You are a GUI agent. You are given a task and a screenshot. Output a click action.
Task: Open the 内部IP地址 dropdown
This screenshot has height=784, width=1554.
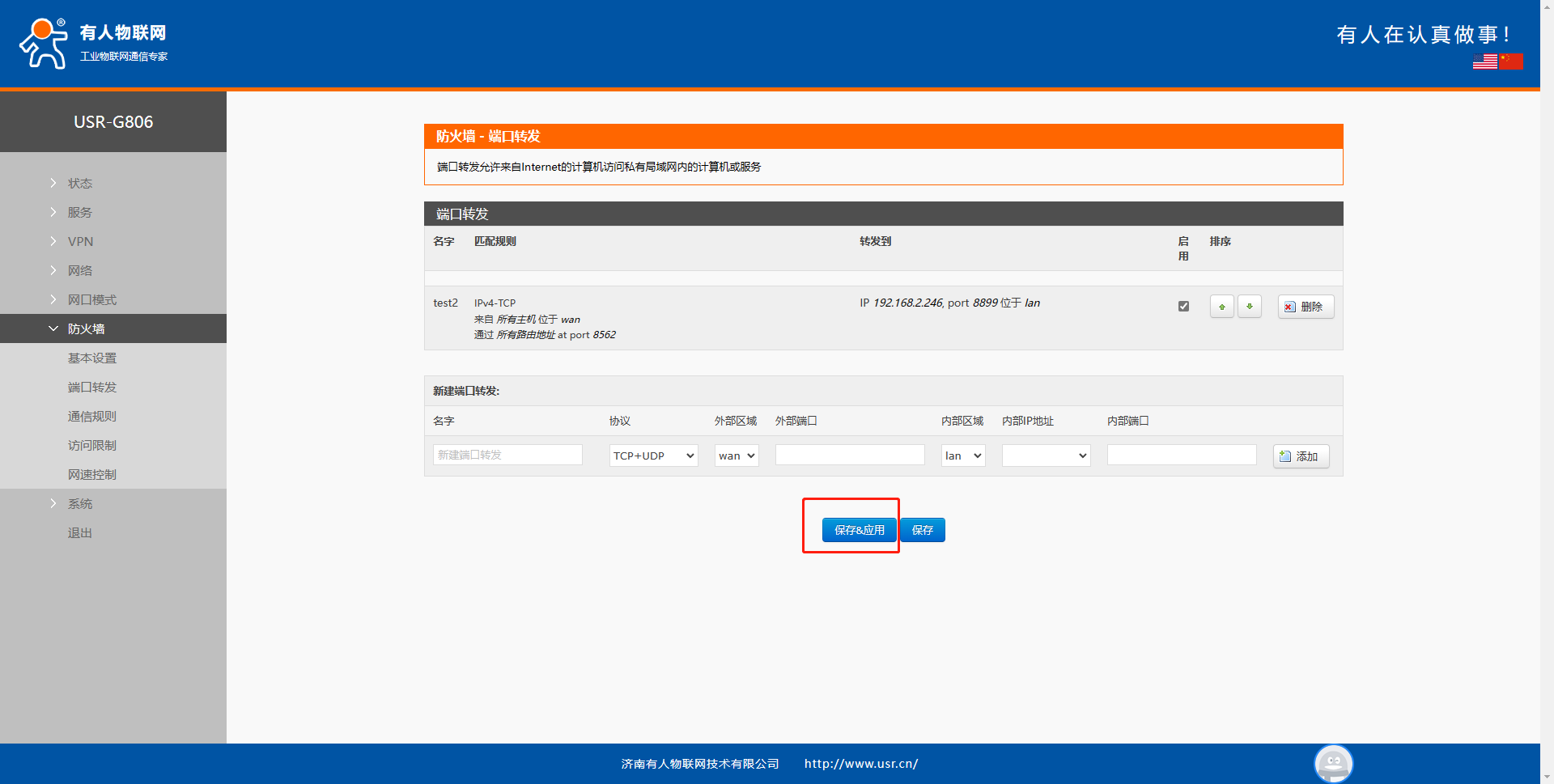coord(1045,456)
